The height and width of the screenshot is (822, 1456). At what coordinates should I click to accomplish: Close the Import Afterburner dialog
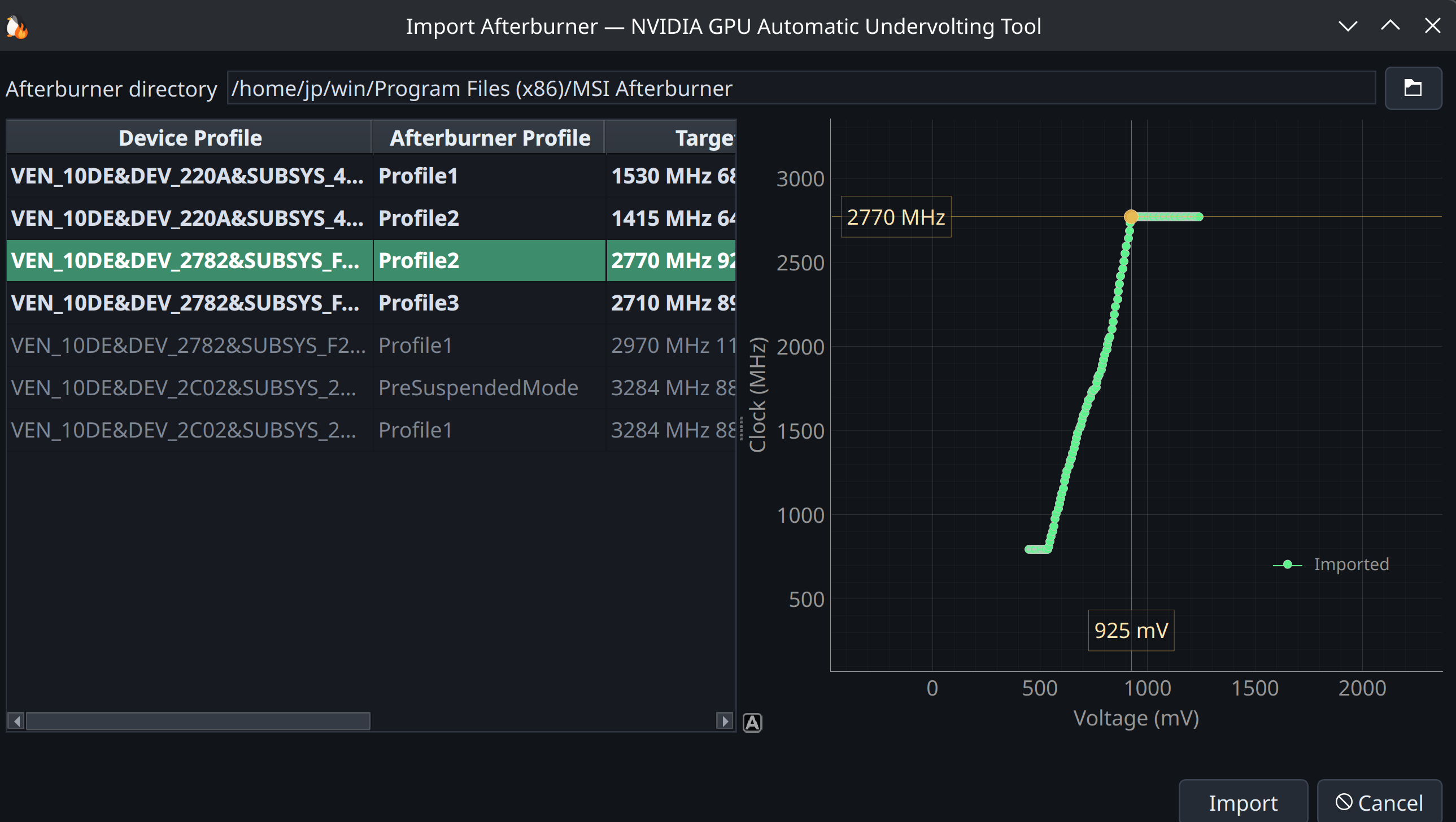(1433, 26)
